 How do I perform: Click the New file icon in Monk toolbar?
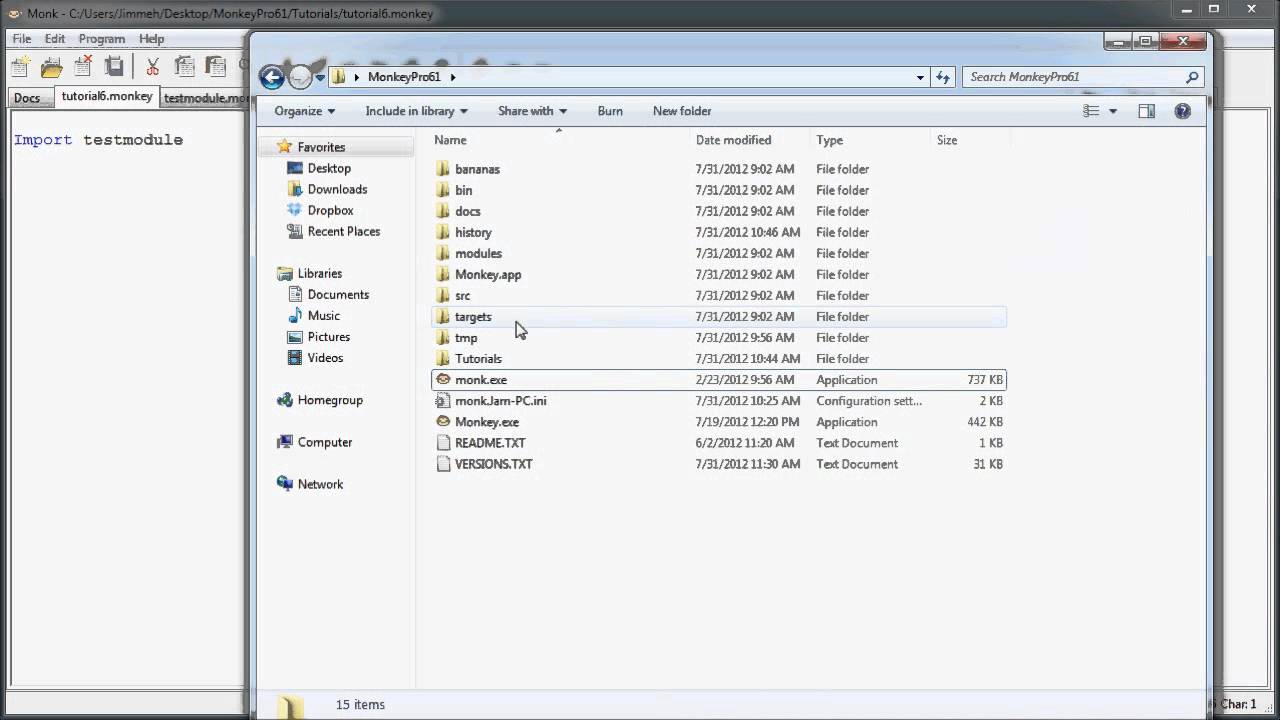click(x=20, y=67)
